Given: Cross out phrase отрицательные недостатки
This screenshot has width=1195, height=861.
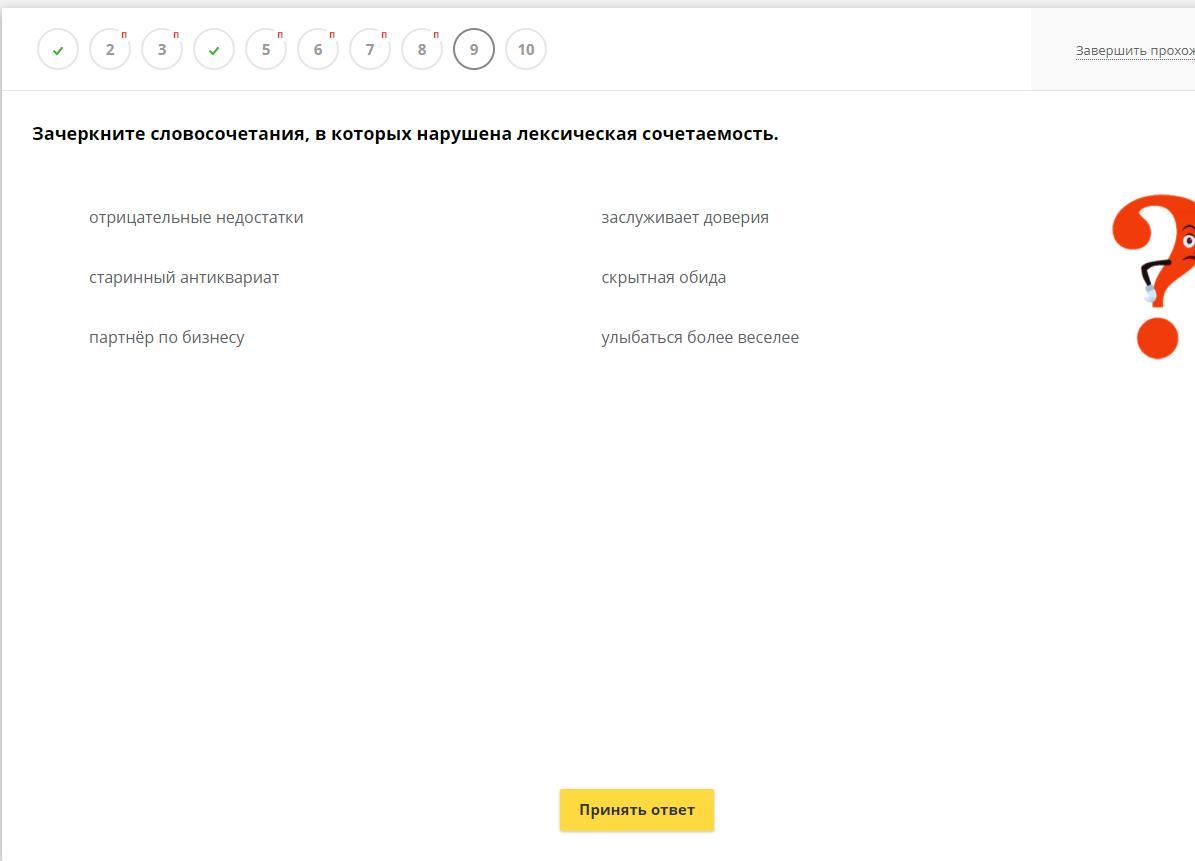Looking at the screenshot, I should coord(196,217).
